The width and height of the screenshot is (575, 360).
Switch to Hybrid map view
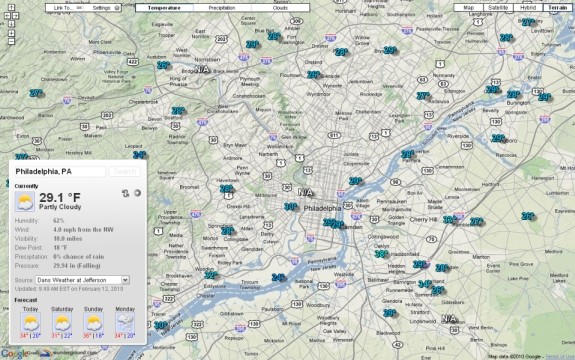click(x=528, y=8)
